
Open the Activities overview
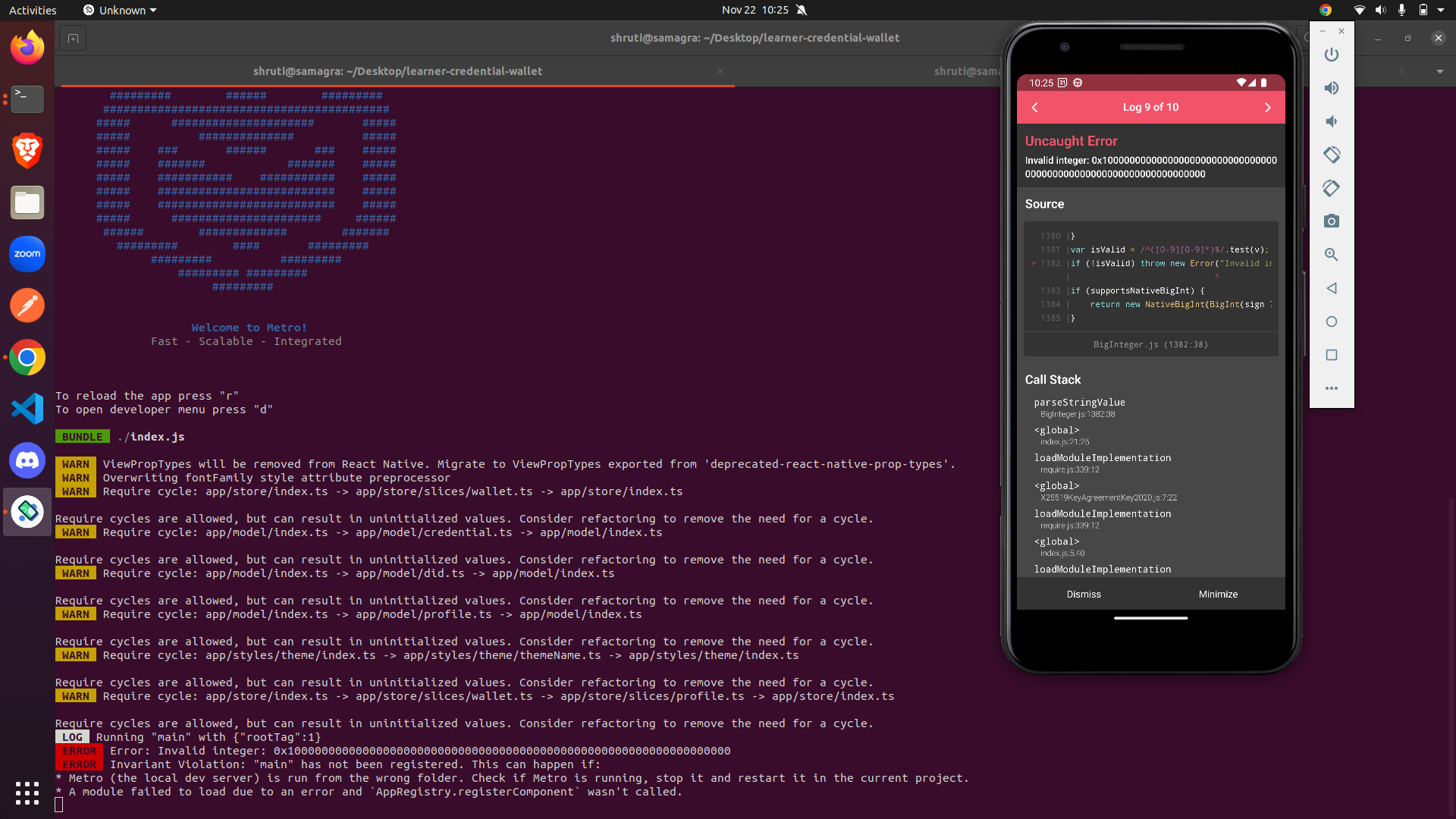[32, 10]
